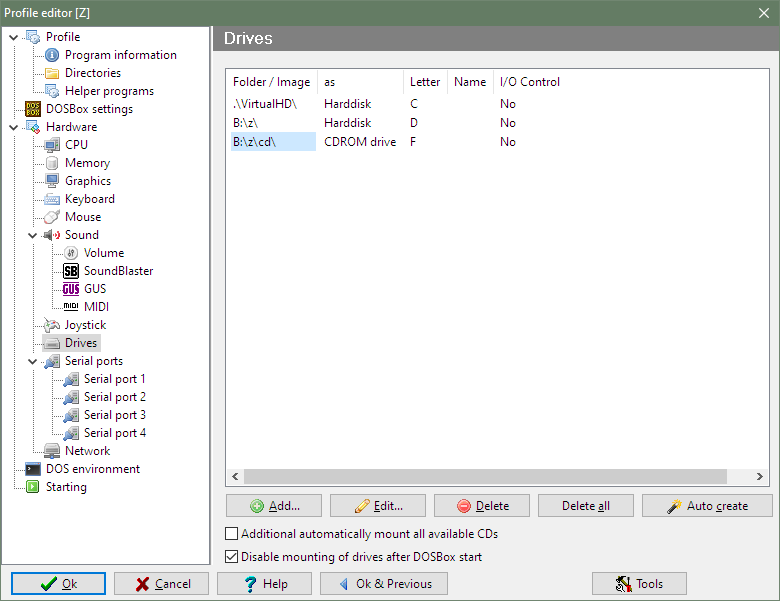Open the Keyboard settings page
Screen dimensions: 780x601
pos(90,199)
